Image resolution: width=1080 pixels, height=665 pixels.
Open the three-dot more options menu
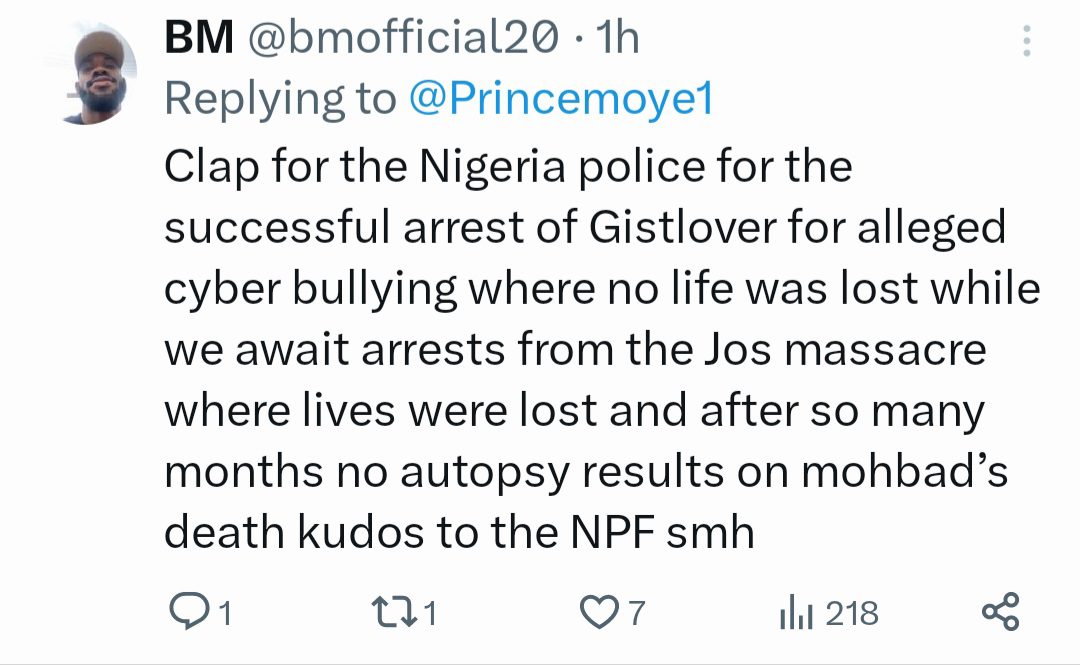[x=1026, y=42]
